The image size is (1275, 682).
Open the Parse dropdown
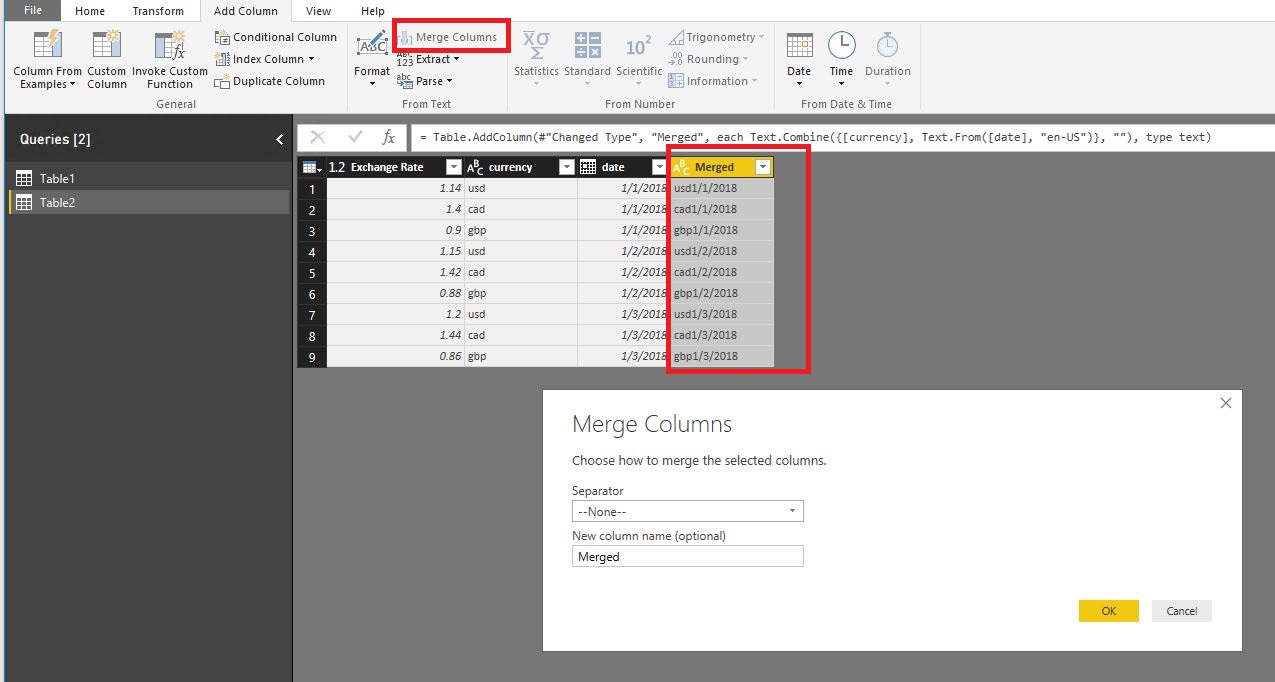(425, 81)
